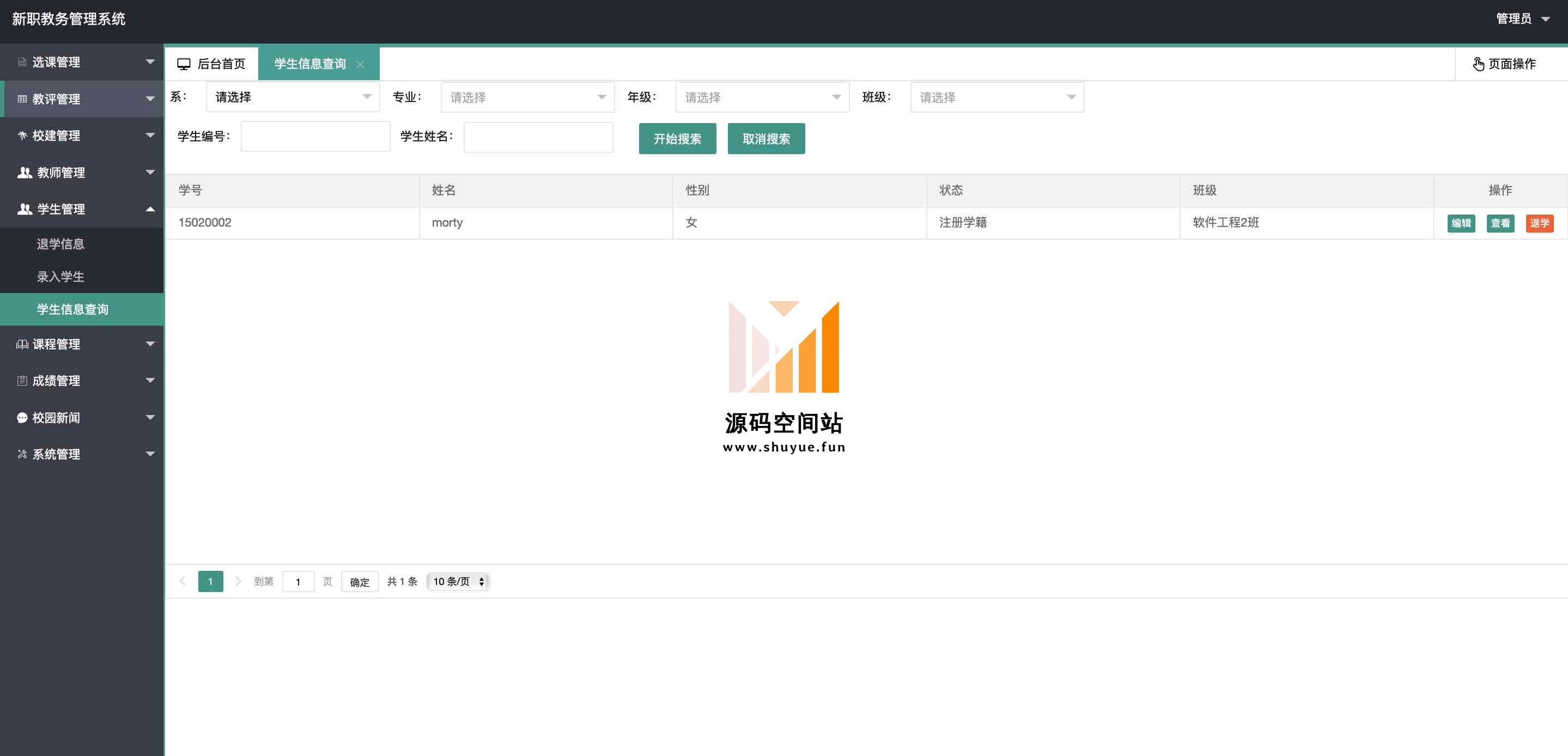The image size is (1568, 756).
Task: Click the 校建管理 sidebar icon
Action: [22, 135]
